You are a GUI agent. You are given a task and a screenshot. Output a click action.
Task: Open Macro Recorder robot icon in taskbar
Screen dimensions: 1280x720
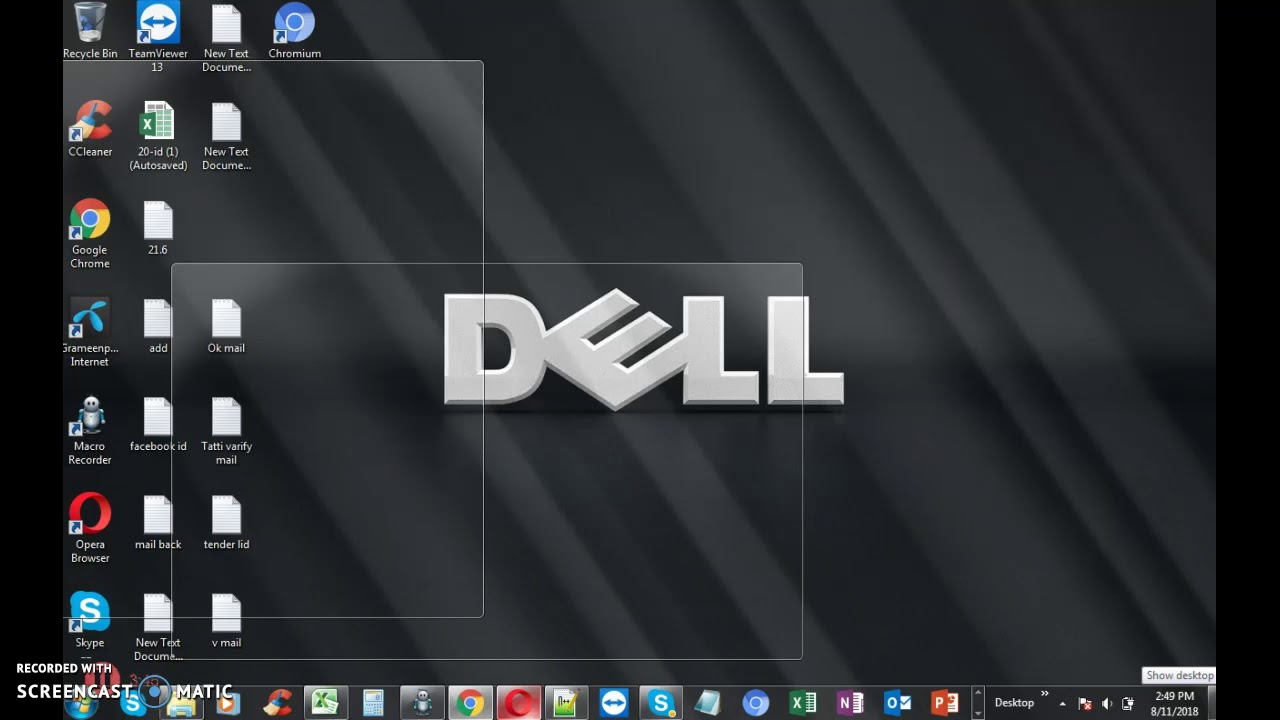tap(422, 704)
